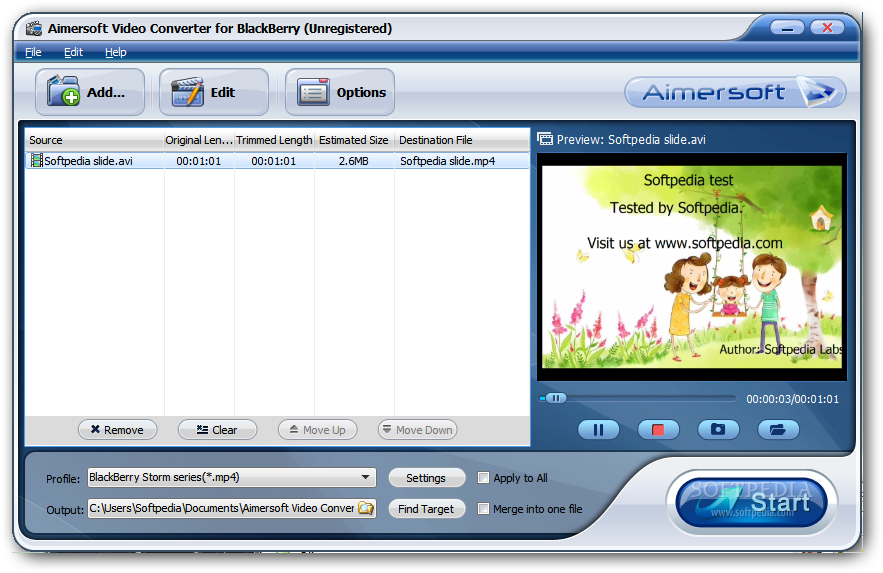This screenshot has height=573, width=883.
Task: Open snapshot folder button in preview
Action: (778, 430)
